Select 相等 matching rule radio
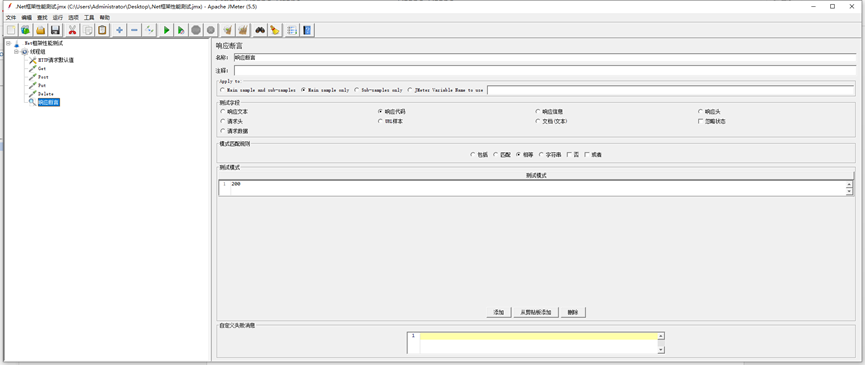Image resolution: width=865 pixels, height=365 pixels. pos(519,155)
